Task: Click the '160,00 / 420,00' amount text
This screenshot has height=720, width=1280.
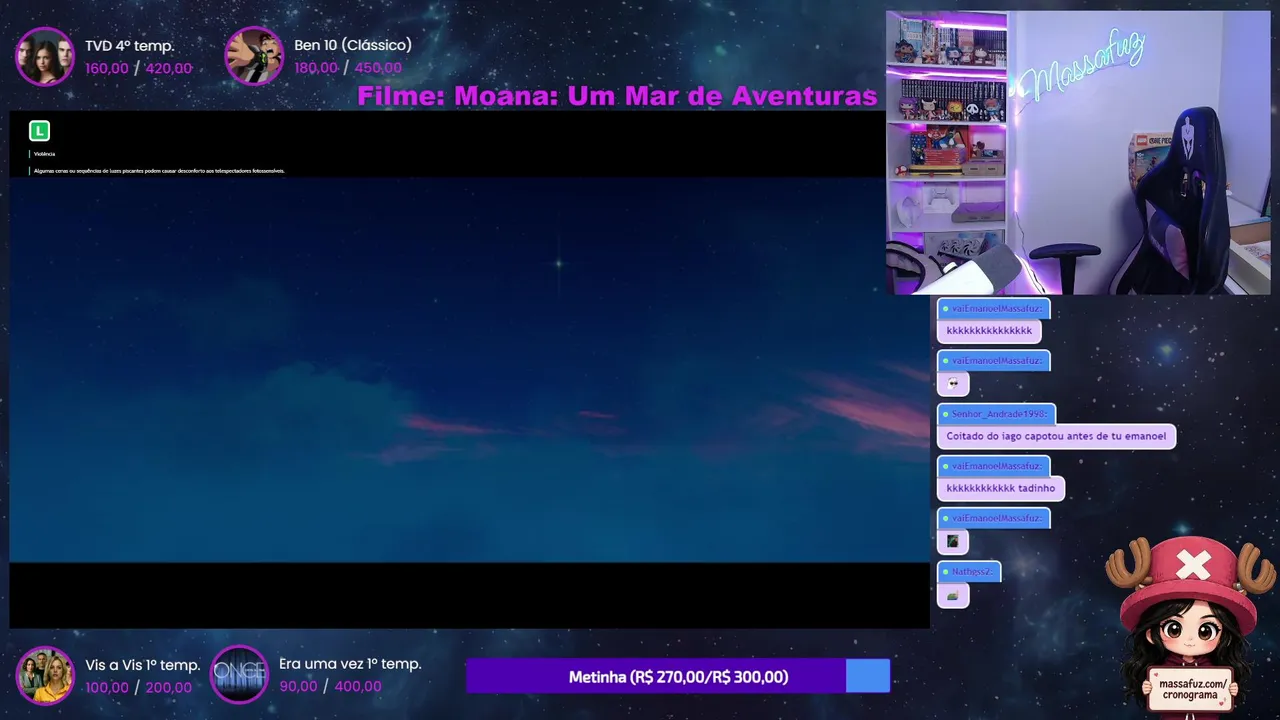Action: (138, 68)
